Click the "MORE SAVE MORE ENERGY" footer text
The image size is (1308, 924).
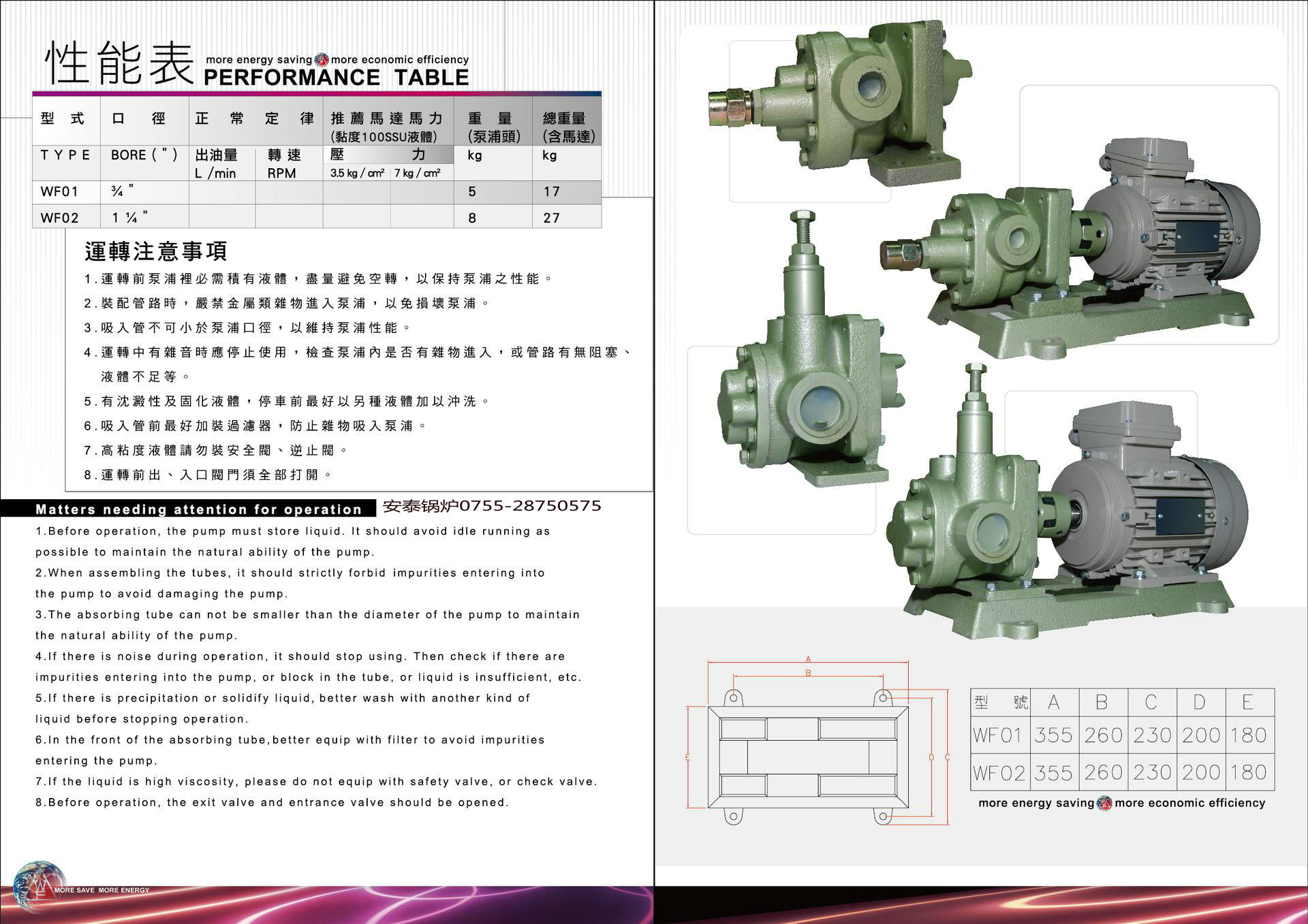(102, 890)
